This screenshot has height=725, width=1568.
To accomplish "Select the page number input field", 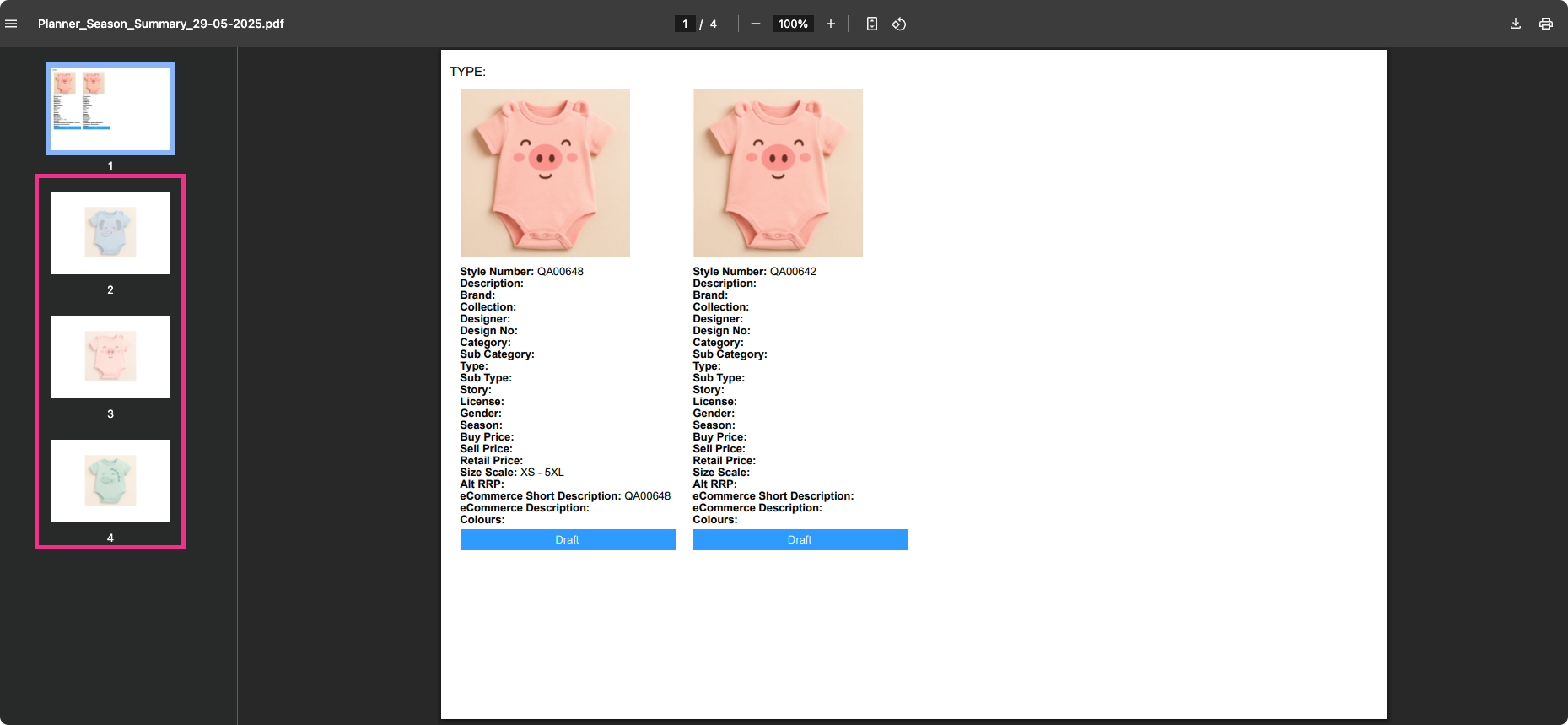I will tap(685, 24).
